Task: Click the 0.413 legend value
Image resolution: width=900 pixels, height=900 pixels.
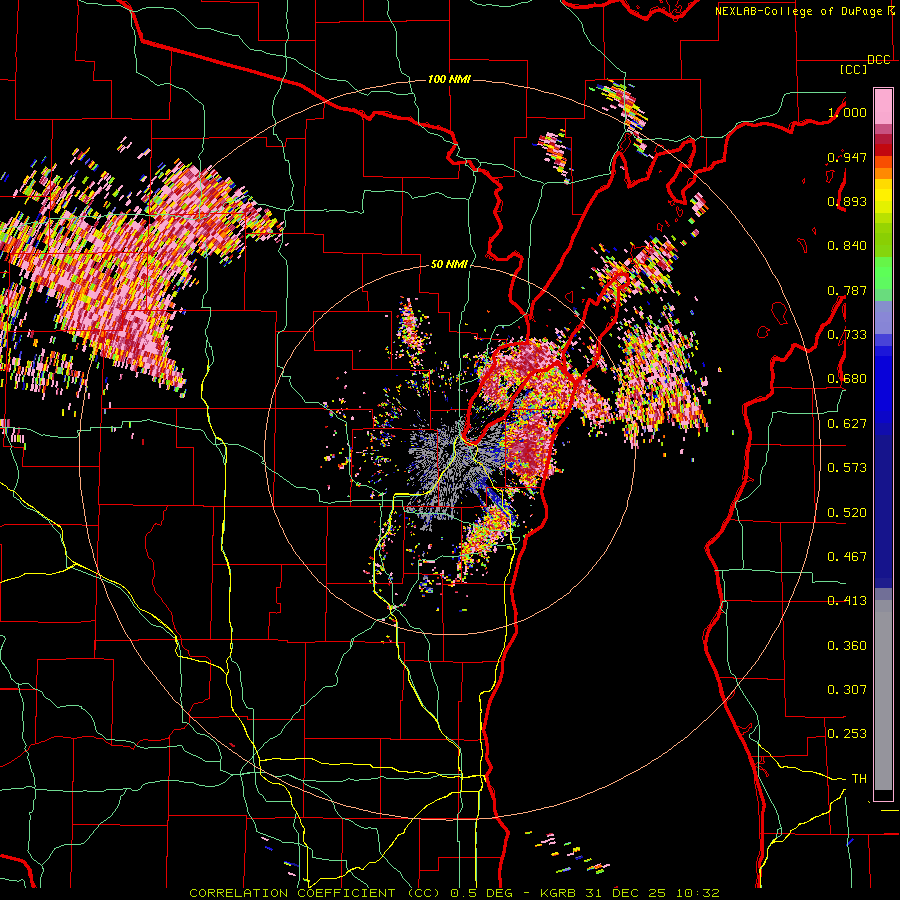Action: pos(847,601)
